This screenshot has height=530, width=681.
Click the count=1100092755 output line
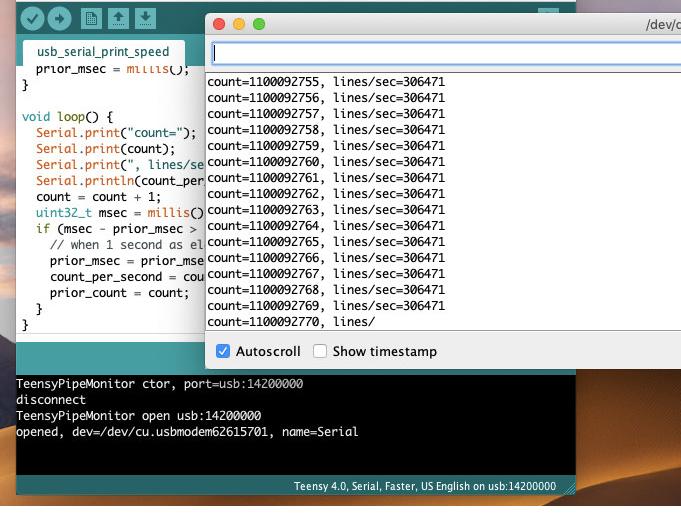coord(325,82)
